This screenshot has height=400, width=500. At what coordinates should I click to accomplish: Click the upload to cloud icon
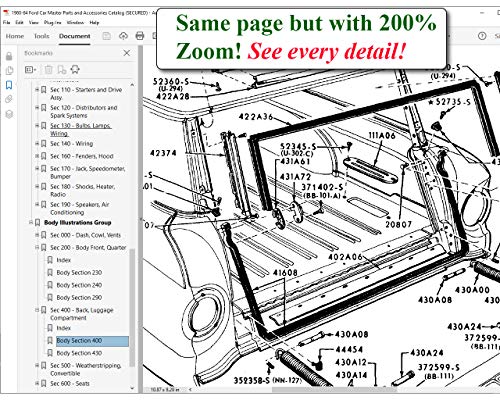pos(123,36)
